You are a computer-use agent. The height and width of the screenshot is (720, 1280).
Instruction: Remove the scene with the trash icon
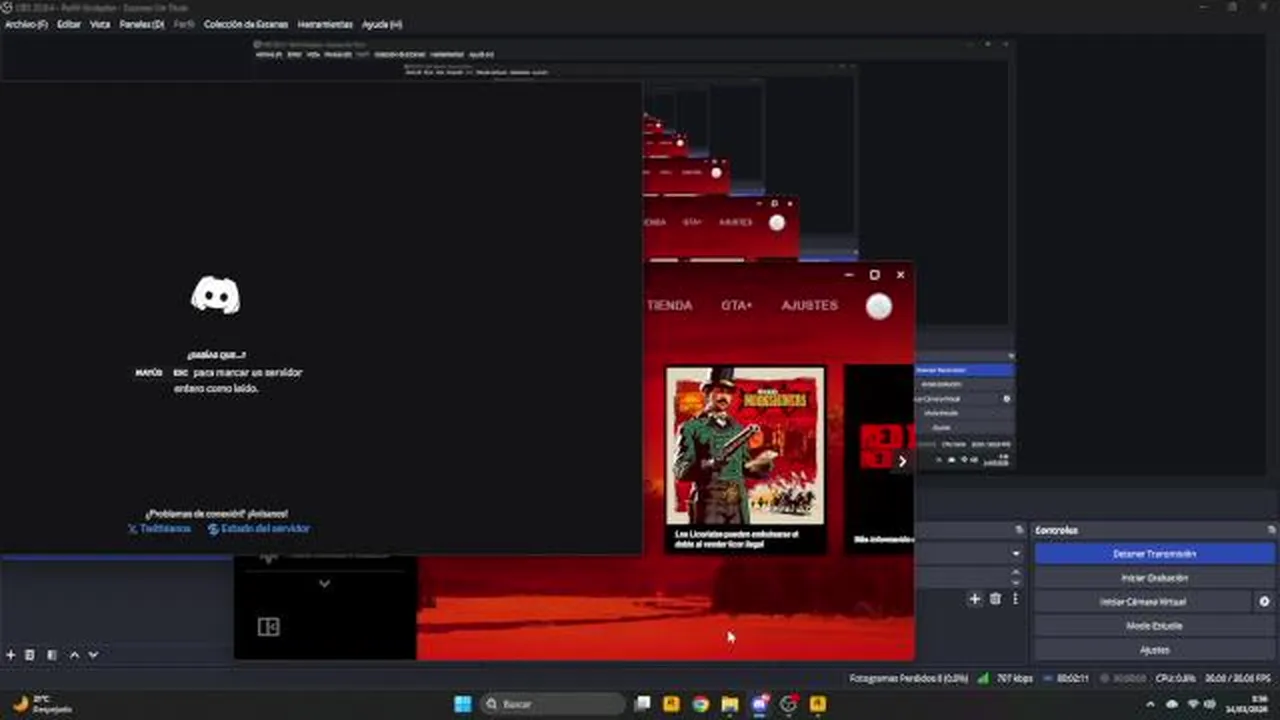30,655
